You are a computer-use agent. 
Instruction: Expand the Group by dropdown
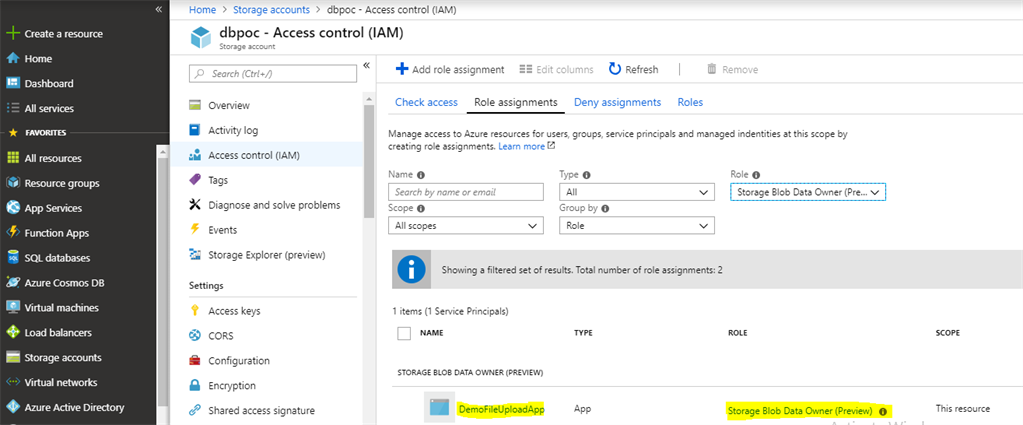click(637, 226)
